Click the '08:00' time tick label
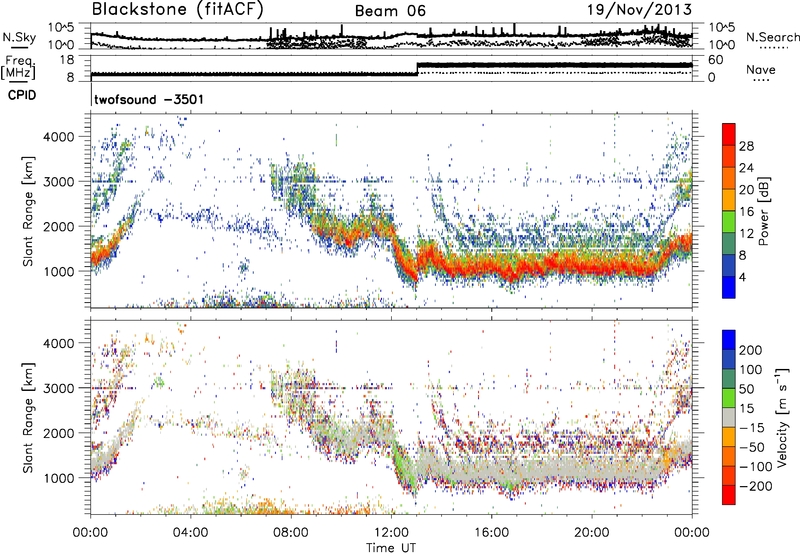The height and width of the screenshot is (554, 800). [291, 533]
